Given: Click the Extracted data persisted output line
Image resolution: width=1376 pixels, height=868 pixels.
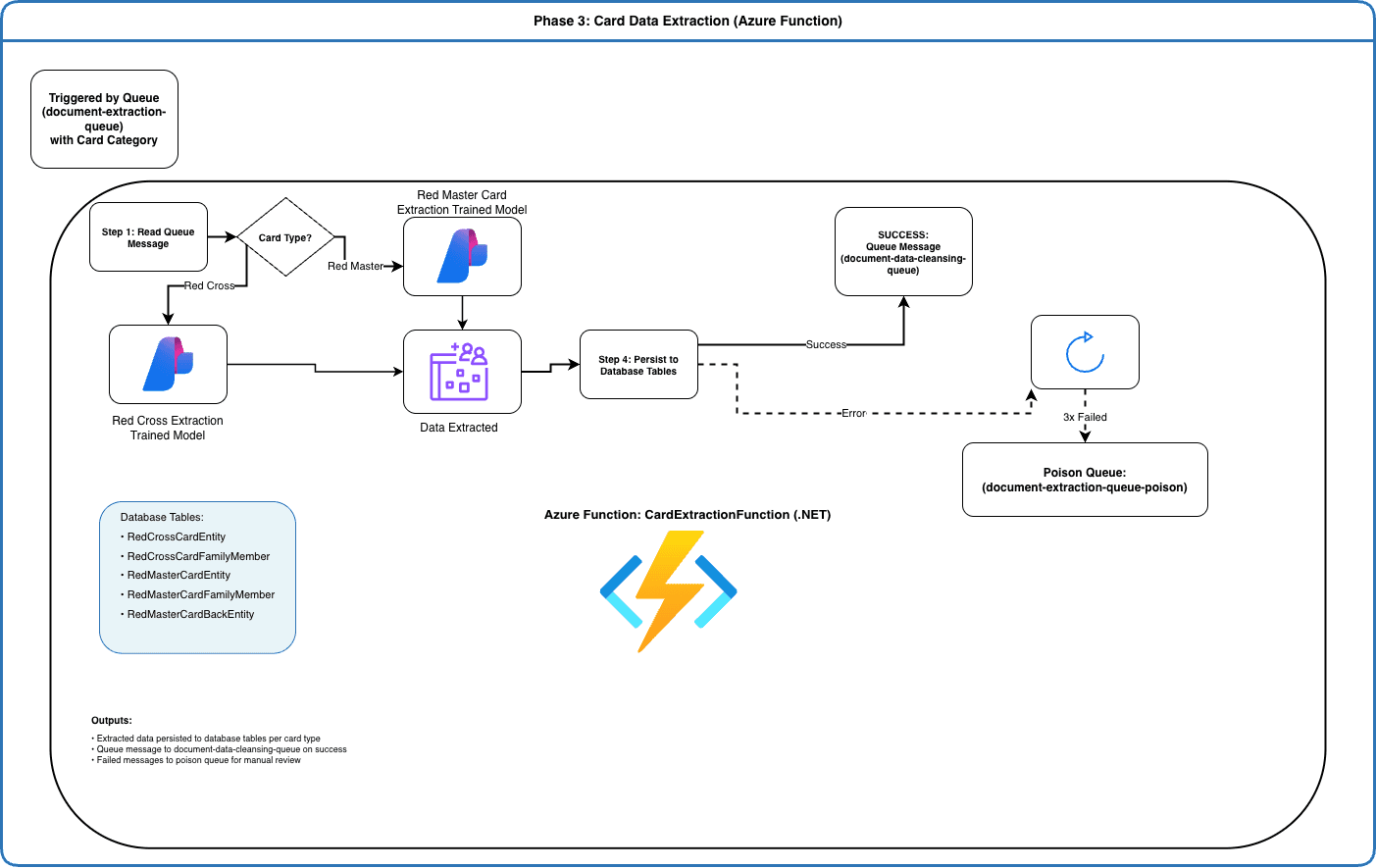Looking at the screenshot, I should 208,739.
